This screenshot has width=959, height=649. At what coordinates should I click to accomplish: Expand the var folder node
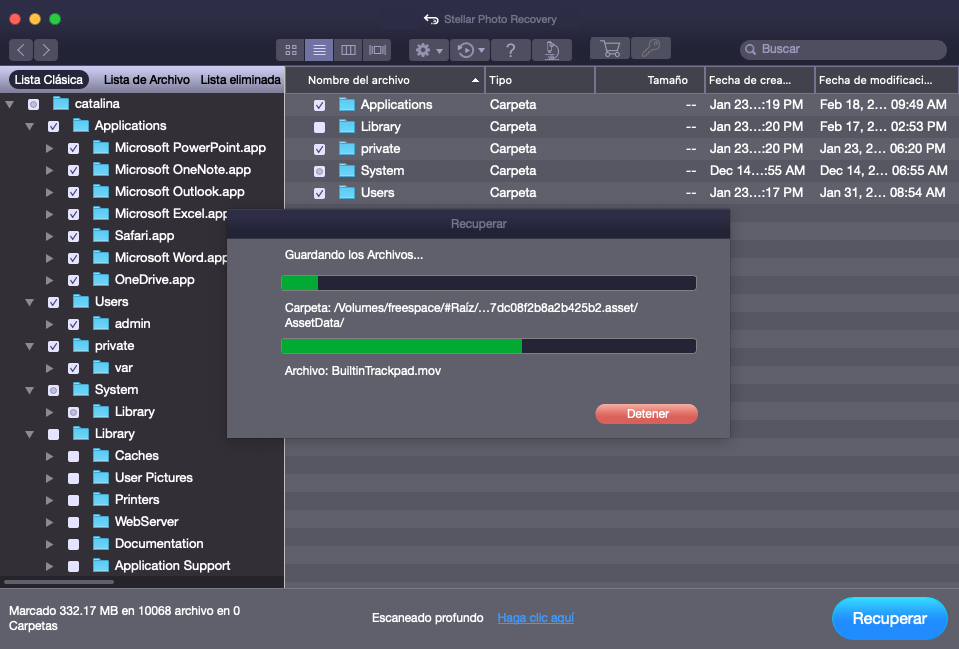tap(50, 368)
